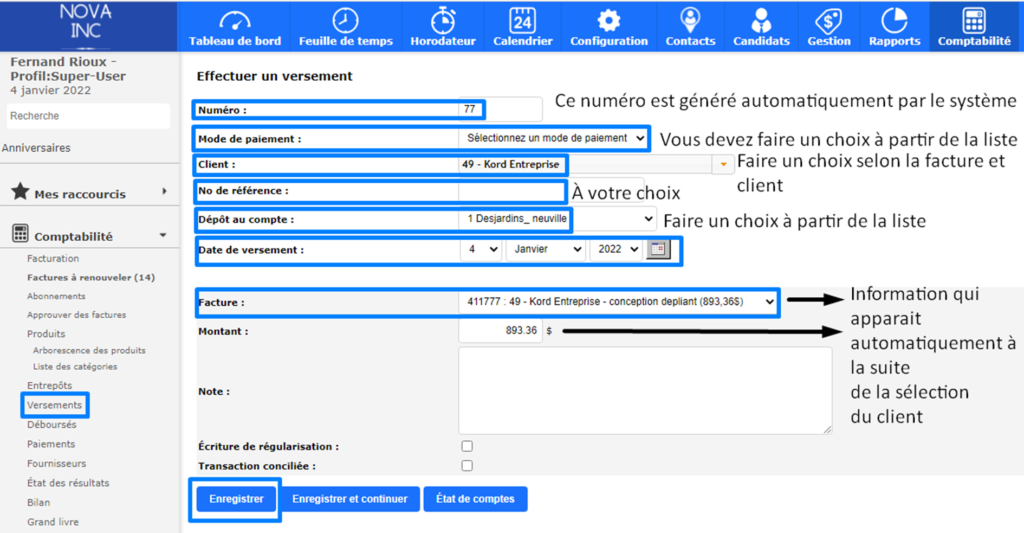Open the Tableau de bord dashboard icon
Viewport: 1024px width, 533px height.
click(235, 20)
